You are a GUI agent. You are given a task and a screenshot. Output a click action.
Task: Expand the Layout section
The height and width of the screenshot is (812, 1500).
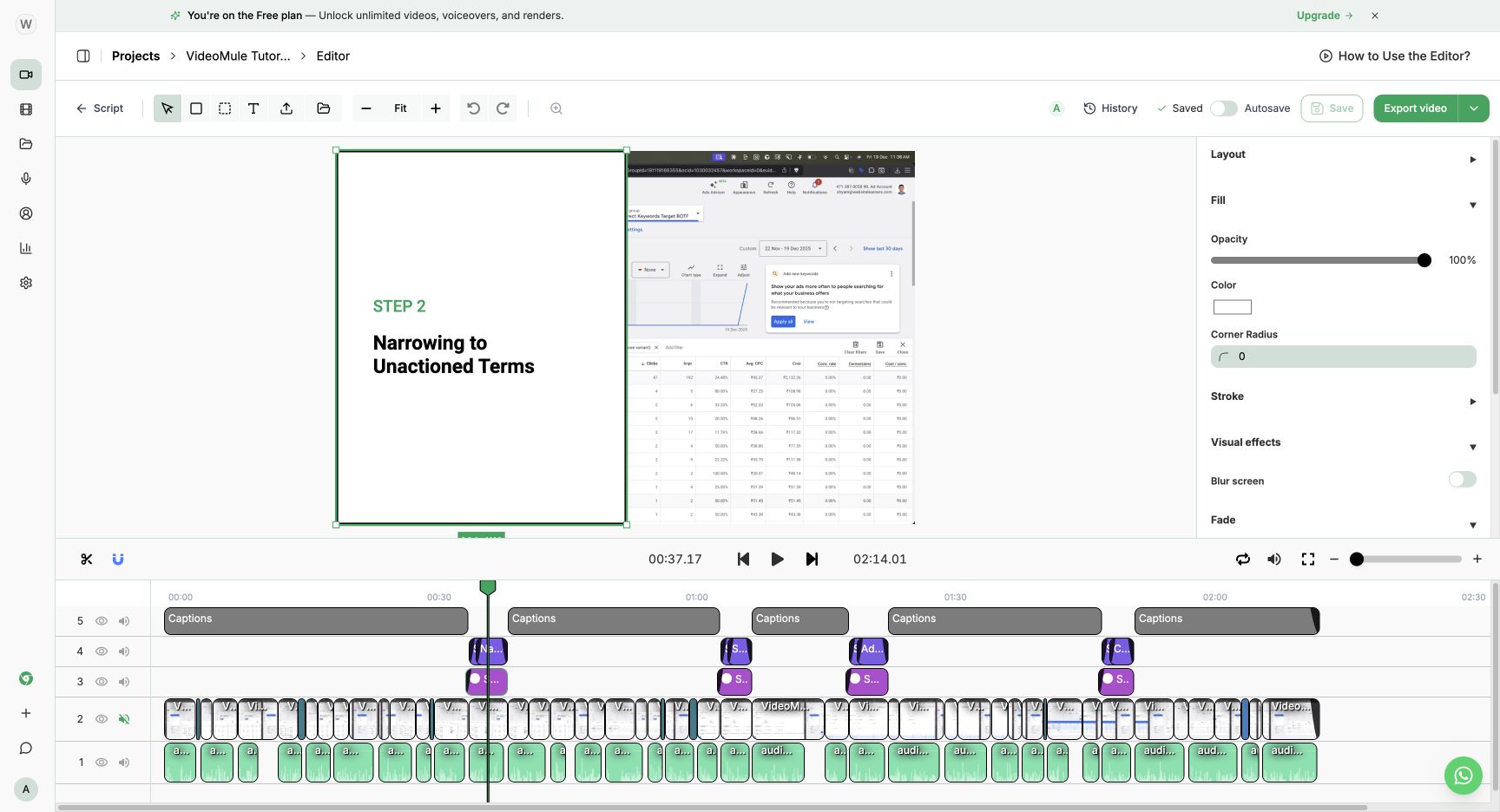1472,160
